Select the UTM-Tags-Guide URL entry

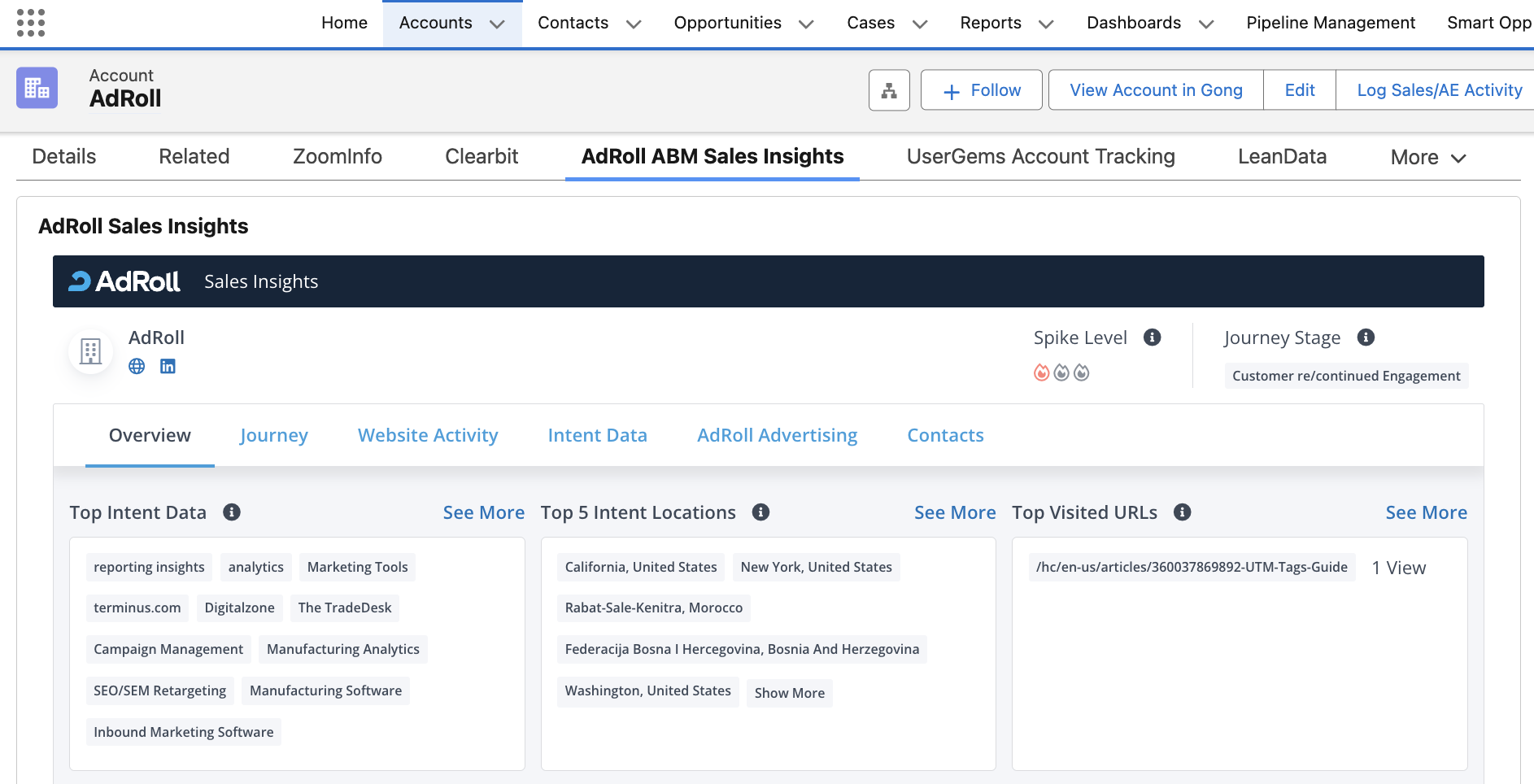1192,567
